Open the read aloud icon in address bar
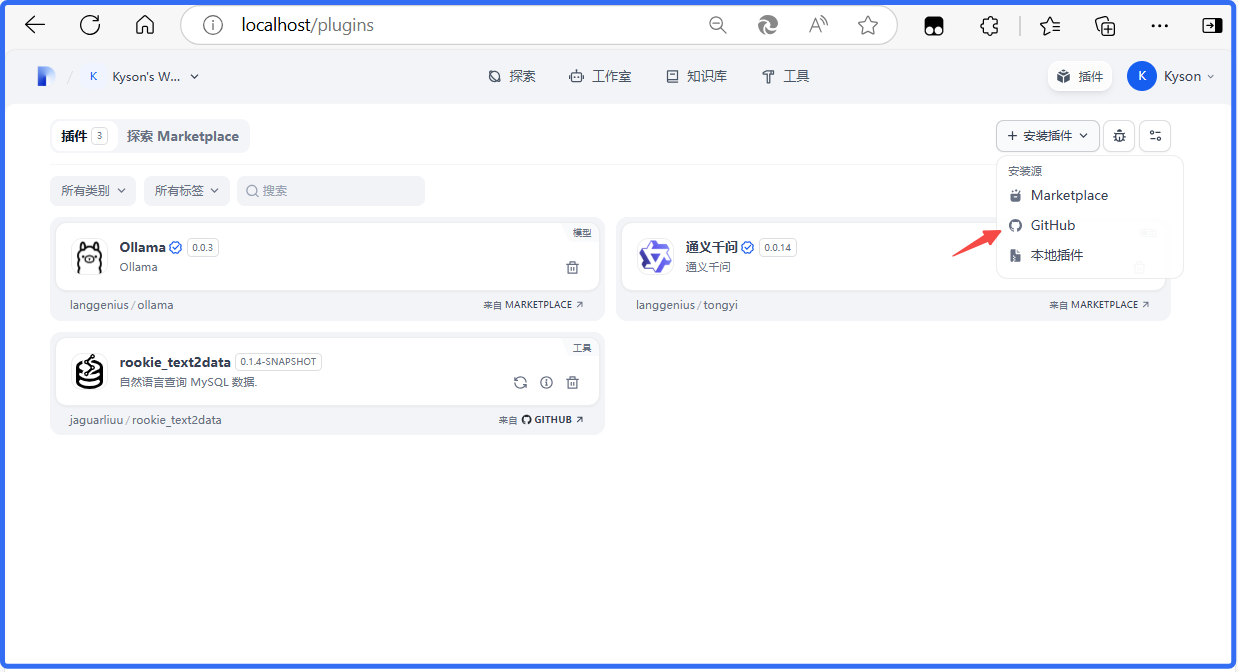 (819, 25)
